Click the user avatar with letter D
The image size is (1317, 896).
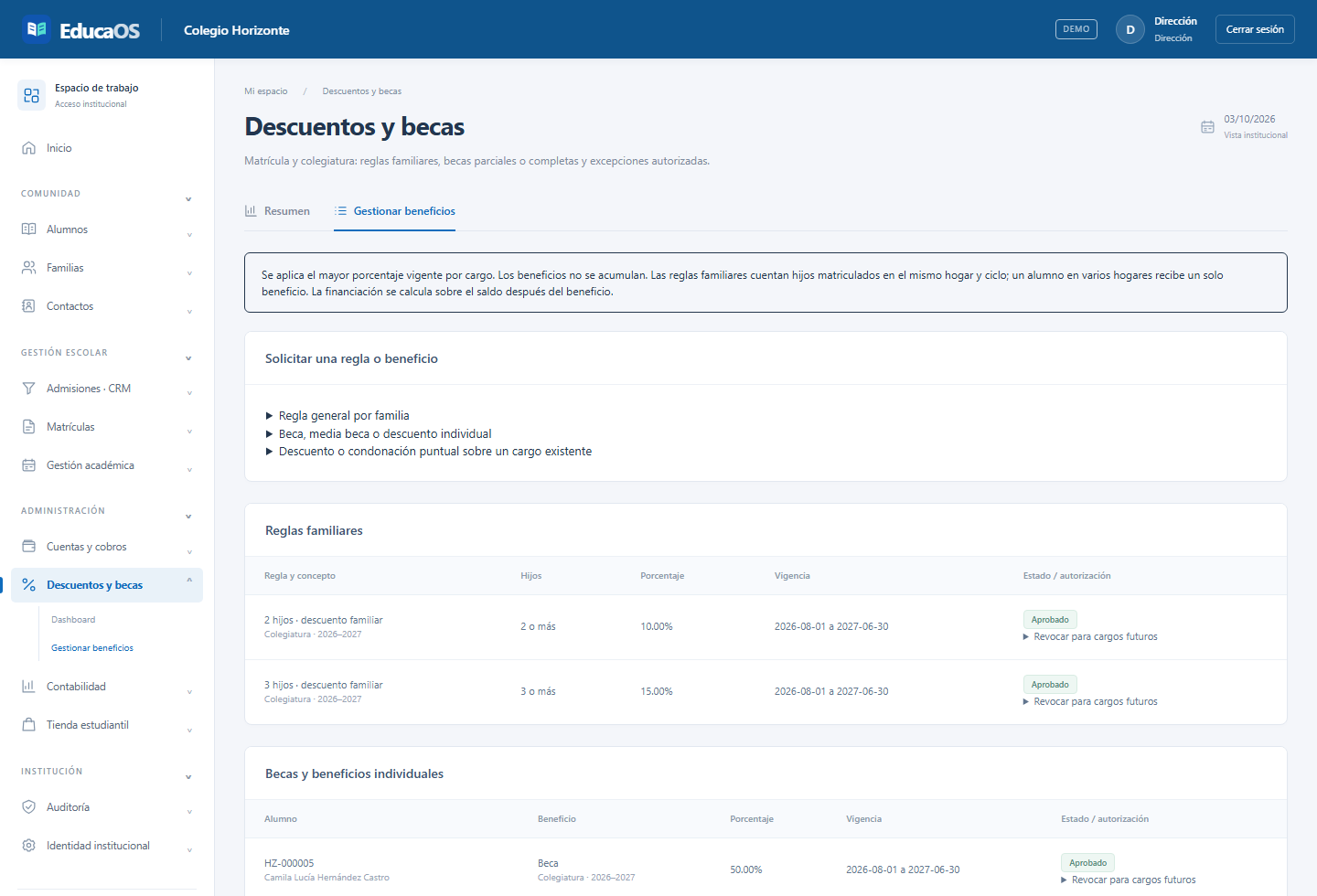tap(1130, 29)
